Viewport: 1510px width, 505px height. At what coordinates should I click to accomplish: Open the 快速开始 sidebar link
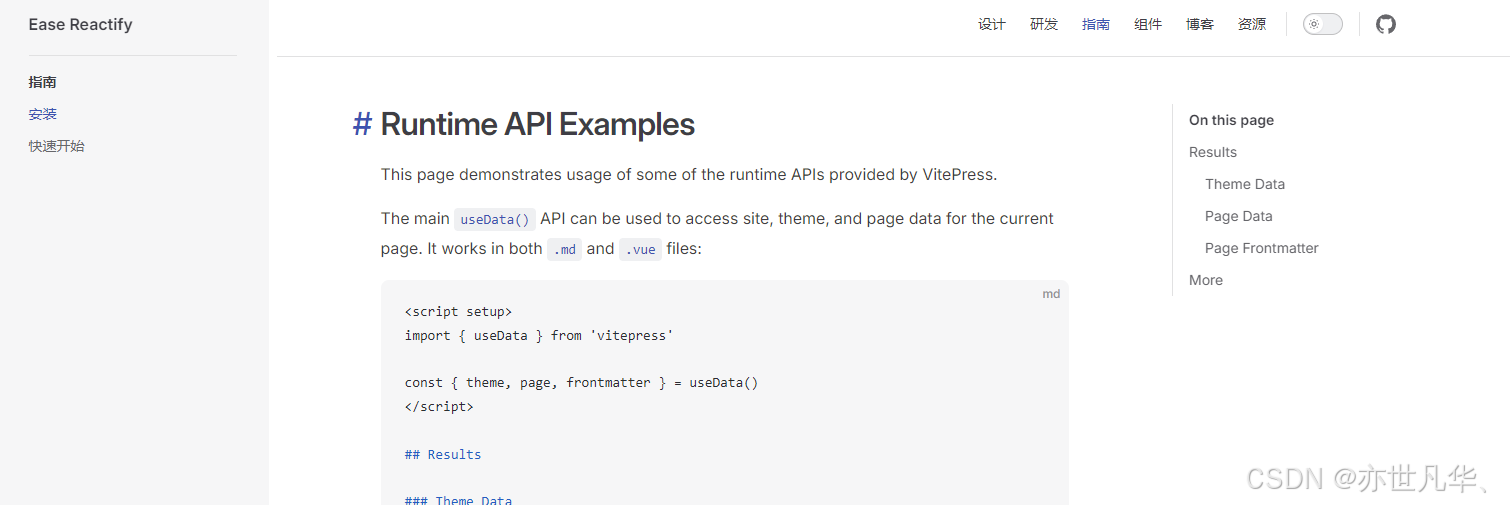point(57,146)
